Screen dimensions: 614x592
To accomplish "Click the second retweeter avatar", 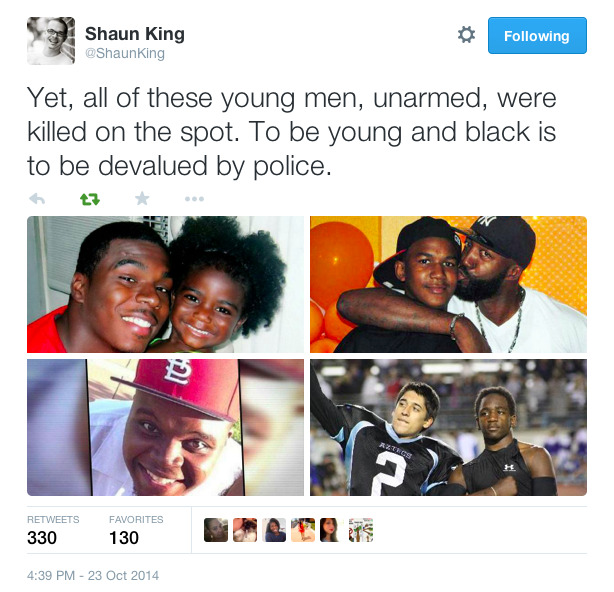I will pos(245,530).
